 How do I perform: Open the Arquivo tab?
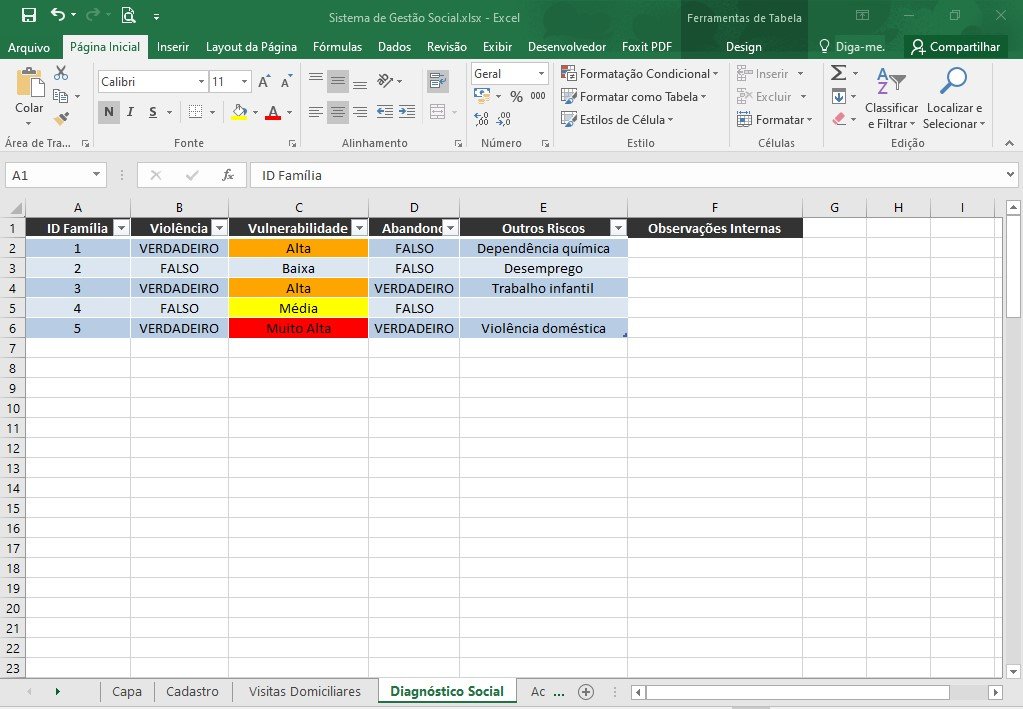(29, 47)
